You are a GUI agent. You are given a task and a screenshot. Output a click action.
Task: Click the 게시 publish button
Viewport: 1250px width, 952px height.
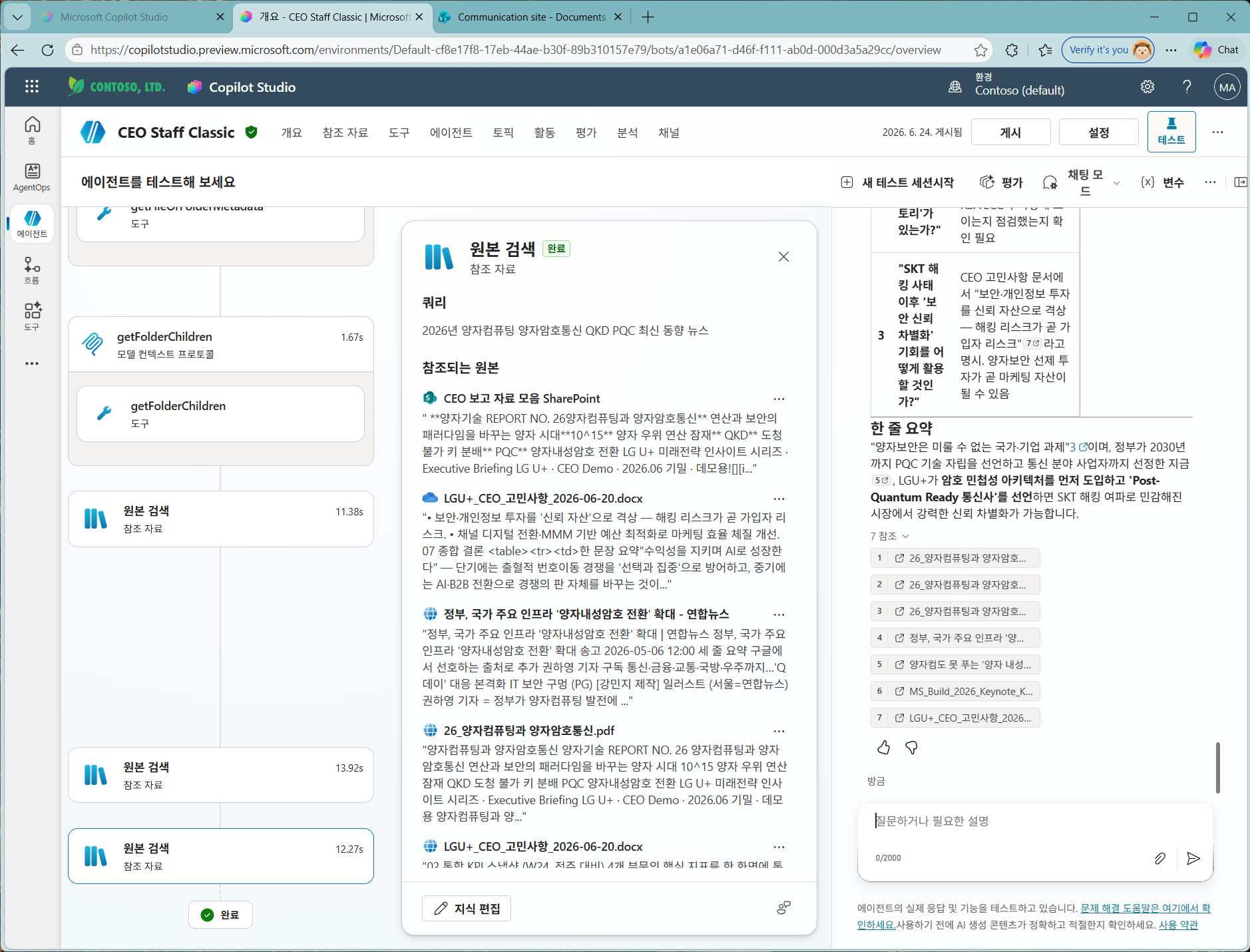1010,132
